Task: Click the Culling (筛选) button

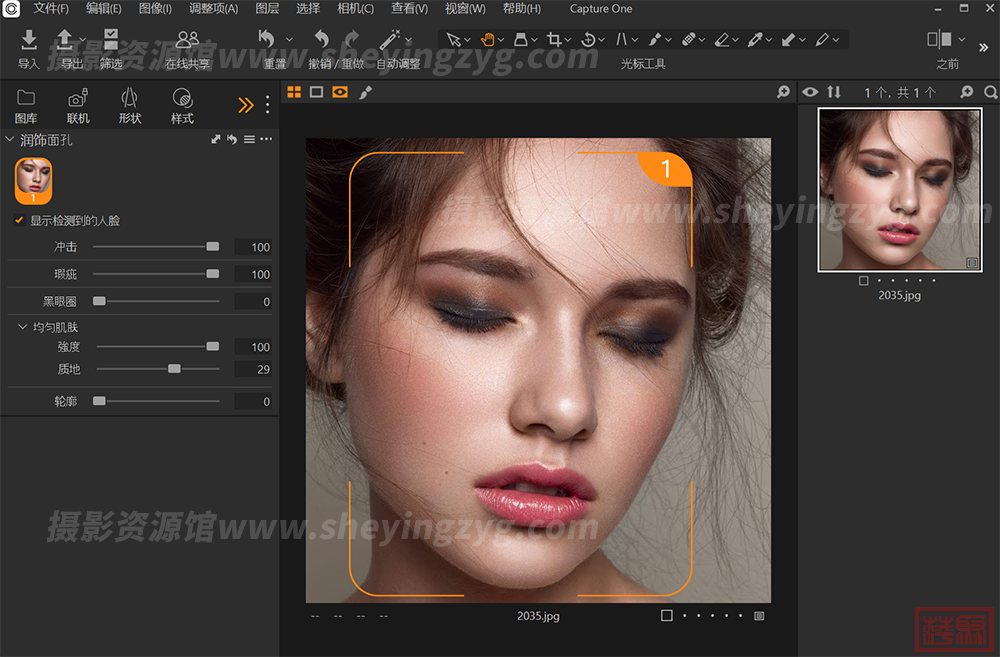Action: click(x=111, y=40)
